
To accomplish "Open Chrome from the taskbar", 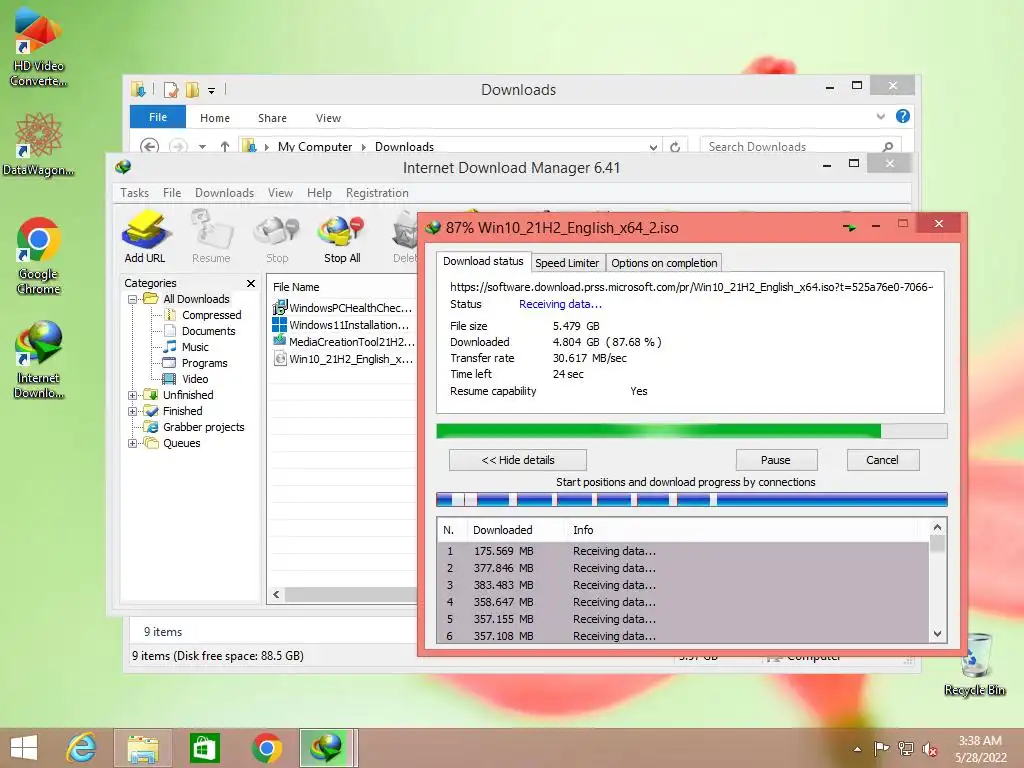I will click(x=266, y=748).
